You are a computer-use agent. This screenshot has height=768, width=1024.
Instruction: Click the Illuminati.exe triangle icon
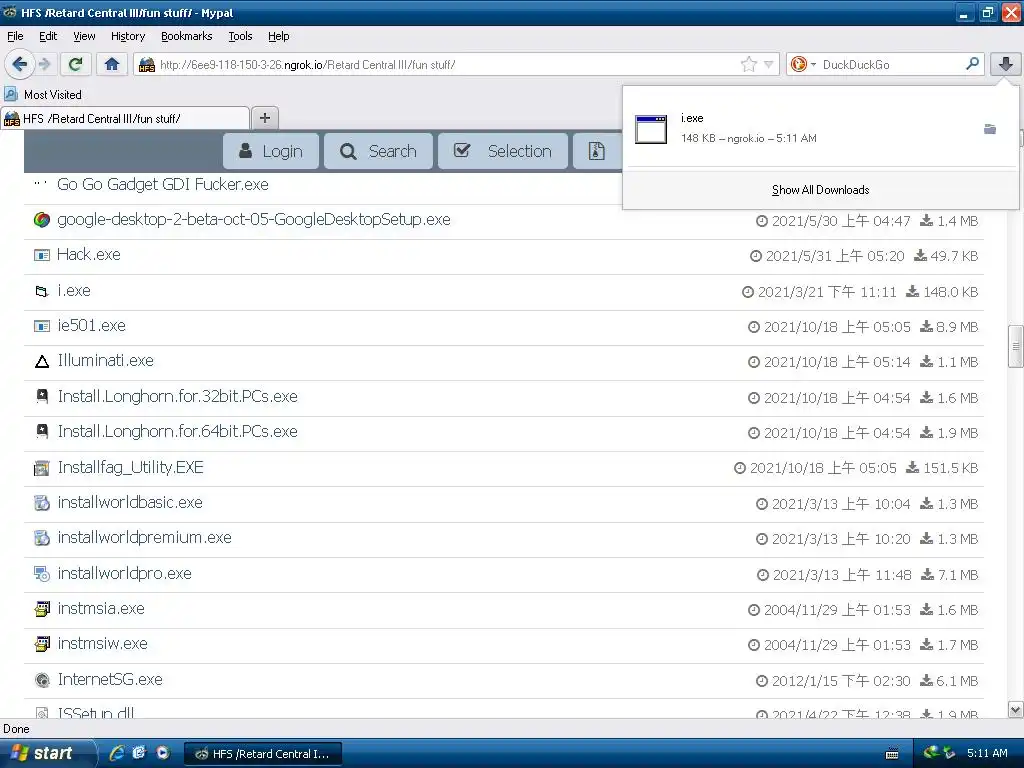tap(42, 361)
